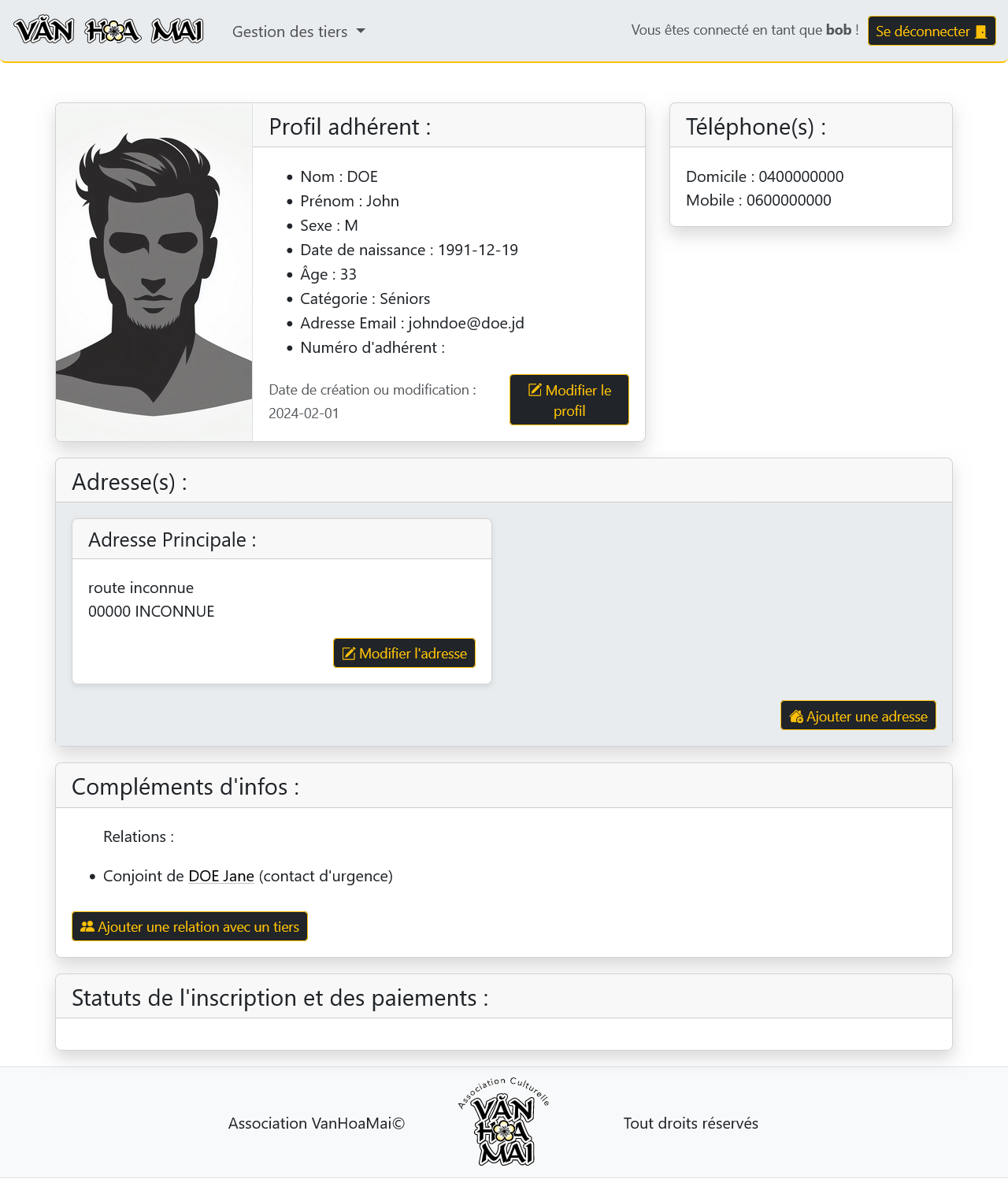Click the johndoe@doe.jd email address
The image size is (1008, 1194).
[x=466, y=323]
